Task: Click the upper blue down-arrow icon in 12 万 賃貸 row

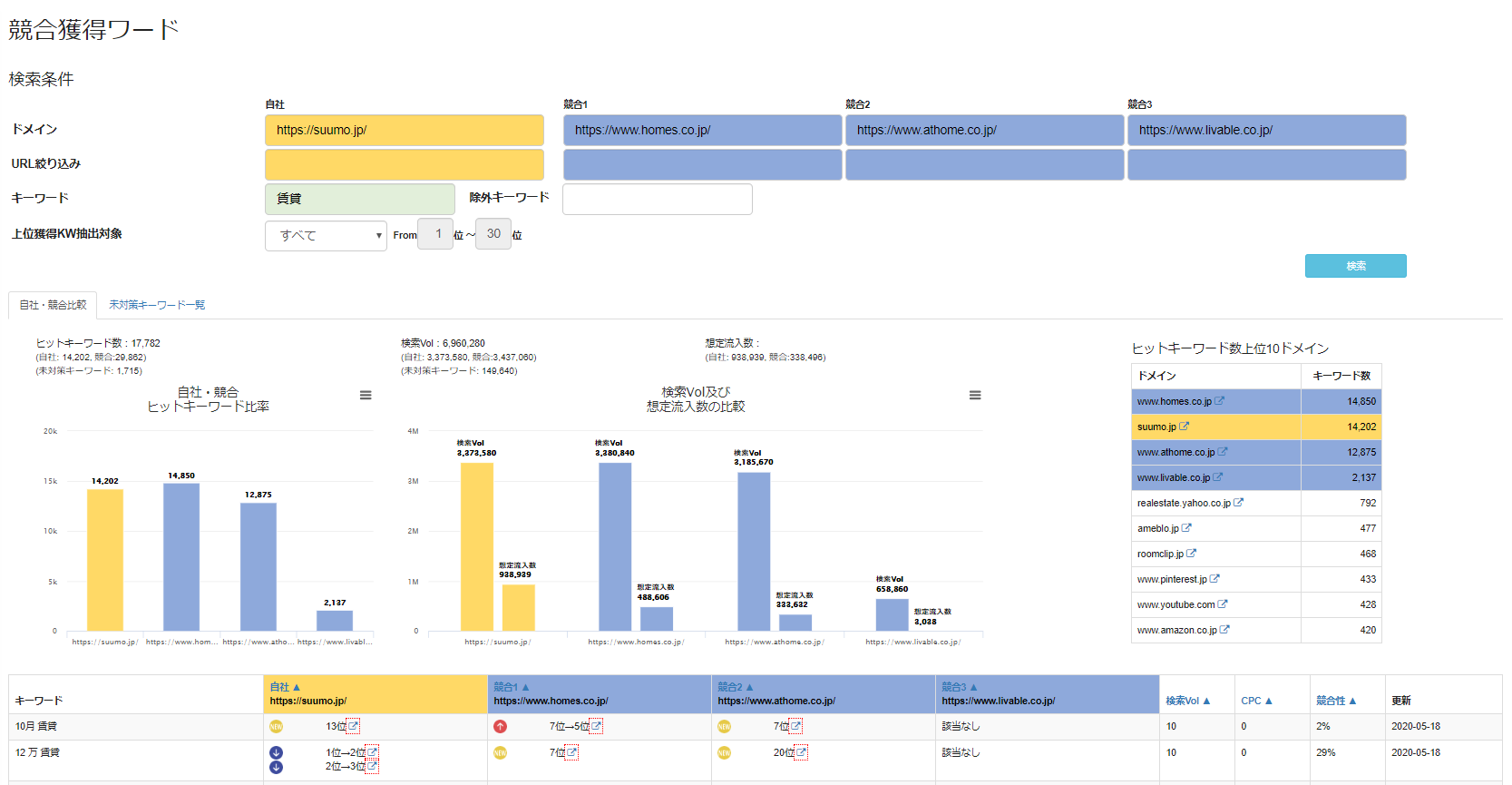Action: click(x=277, y=752)
